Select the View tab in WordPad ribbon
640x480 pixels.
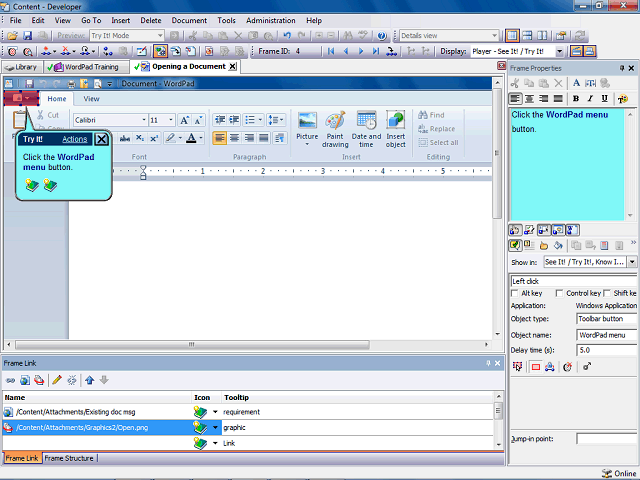(x=91, y=99)
